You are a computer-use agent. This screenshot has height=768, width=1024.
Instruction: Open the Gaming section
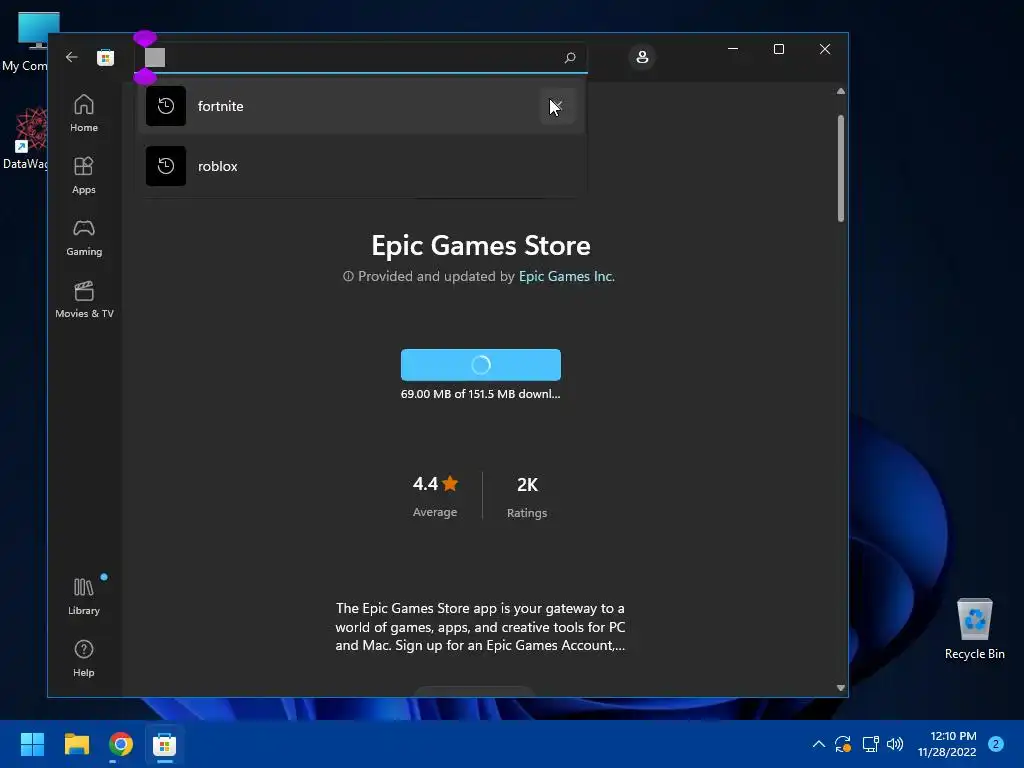[x=84, y=238]
